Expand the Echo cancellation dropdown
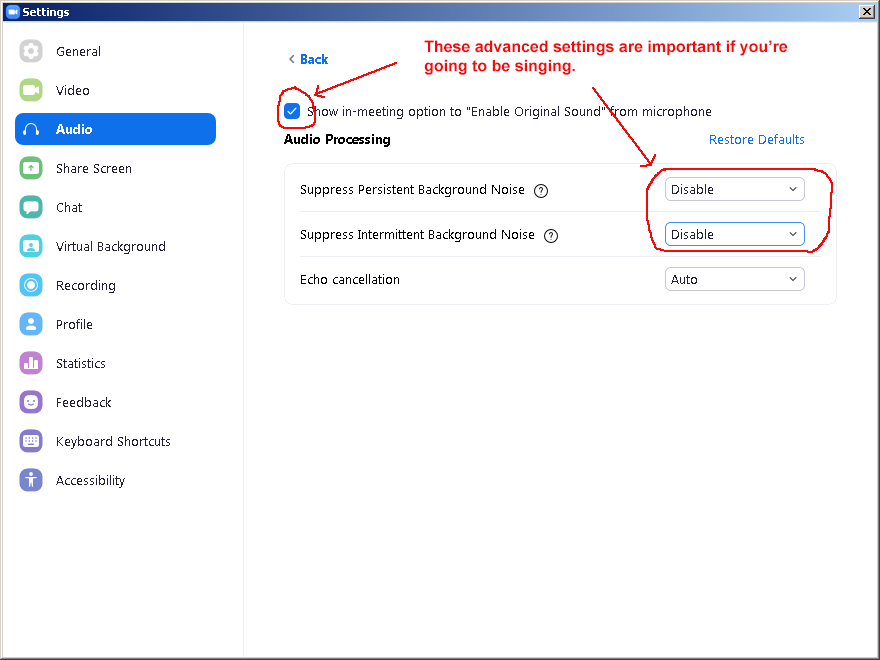The image size is (880, 660). (x=734, y=280)
